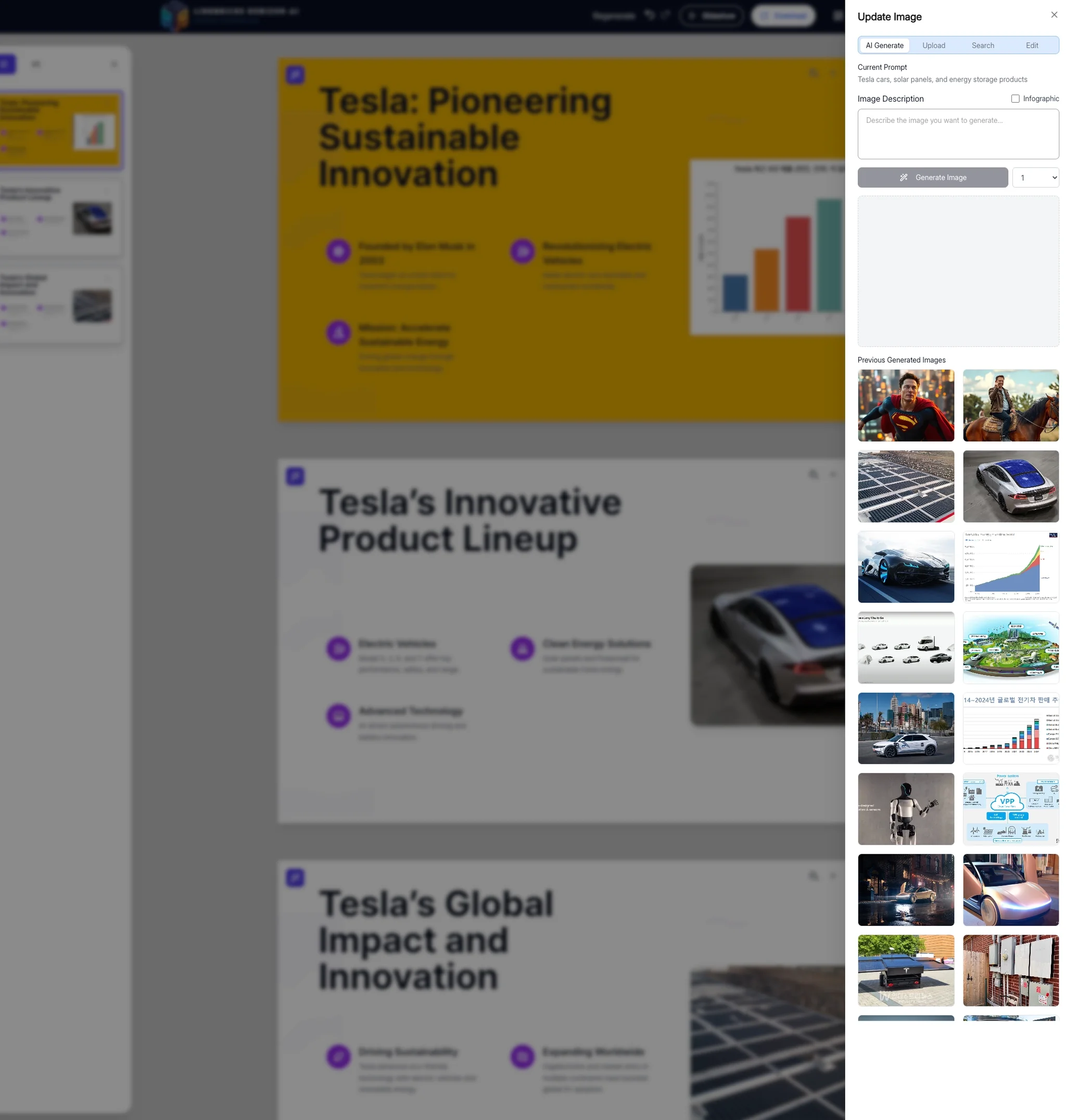This screenshot has height=1120, width=1066.
Task: Open the Search tab
Action: (983, 45)
